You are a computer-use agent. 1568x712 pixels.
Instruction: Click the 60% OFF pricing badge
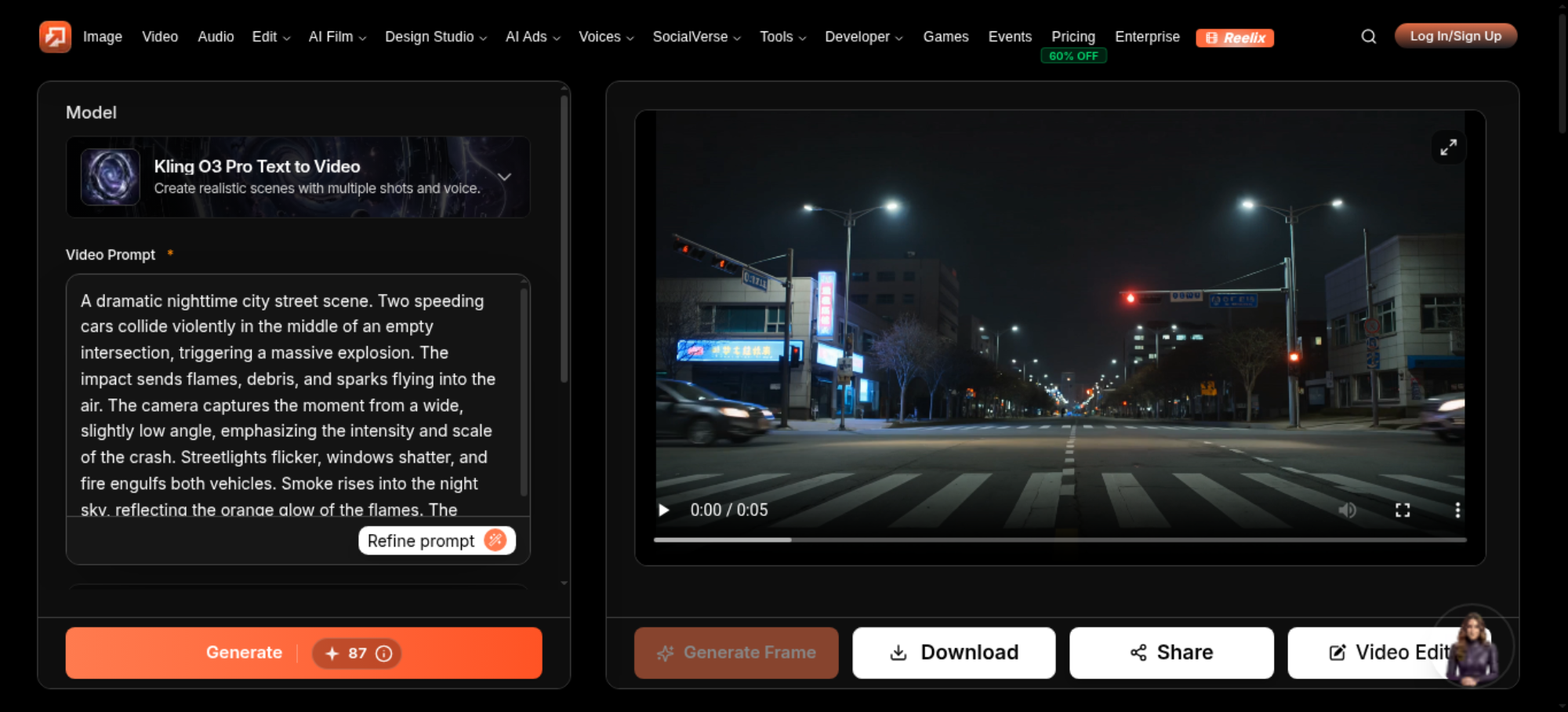[1073, 56]
